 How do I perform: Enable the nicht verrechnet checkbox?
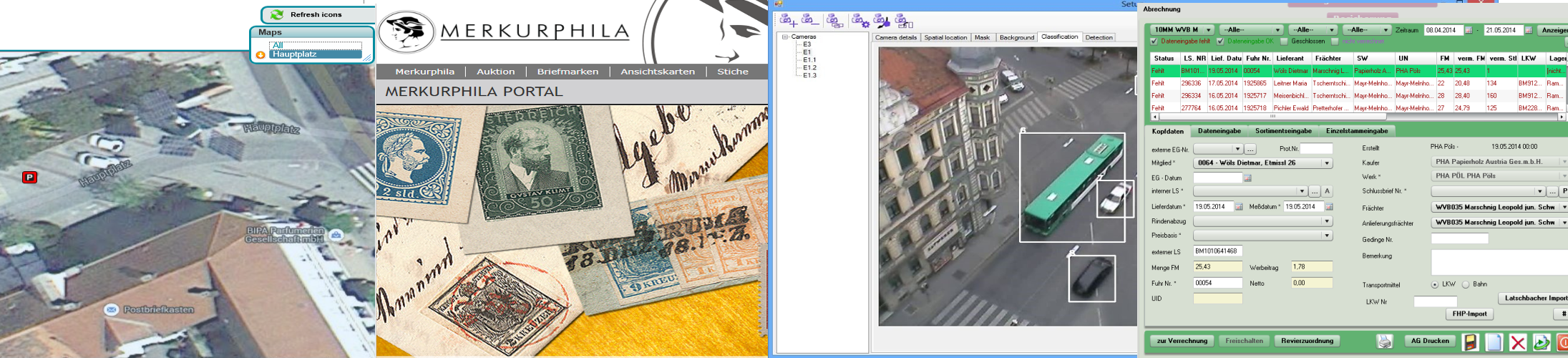point(1335,42)
